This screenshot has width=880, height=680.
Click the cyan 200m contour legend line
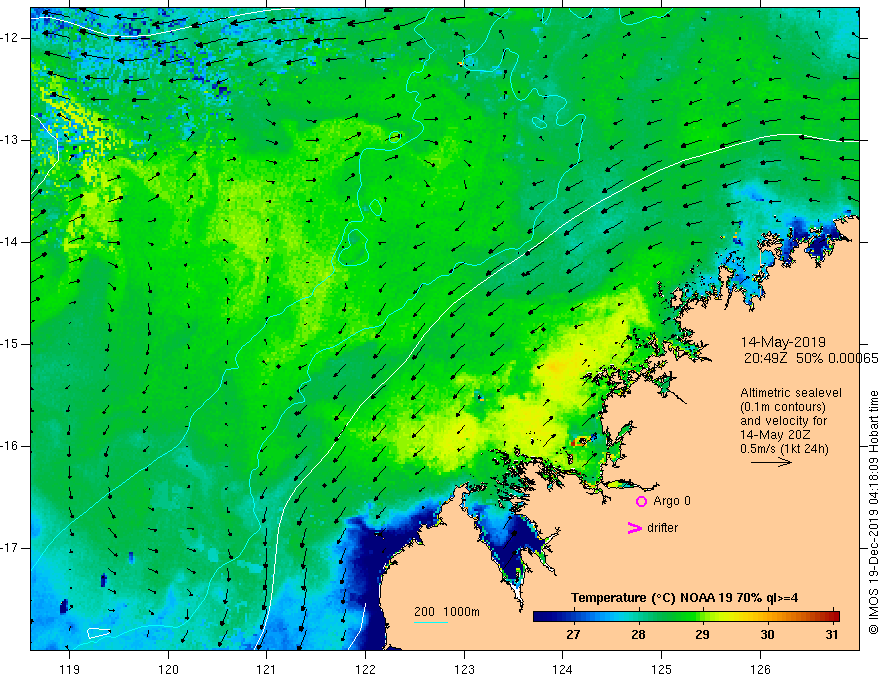(430, 622)
